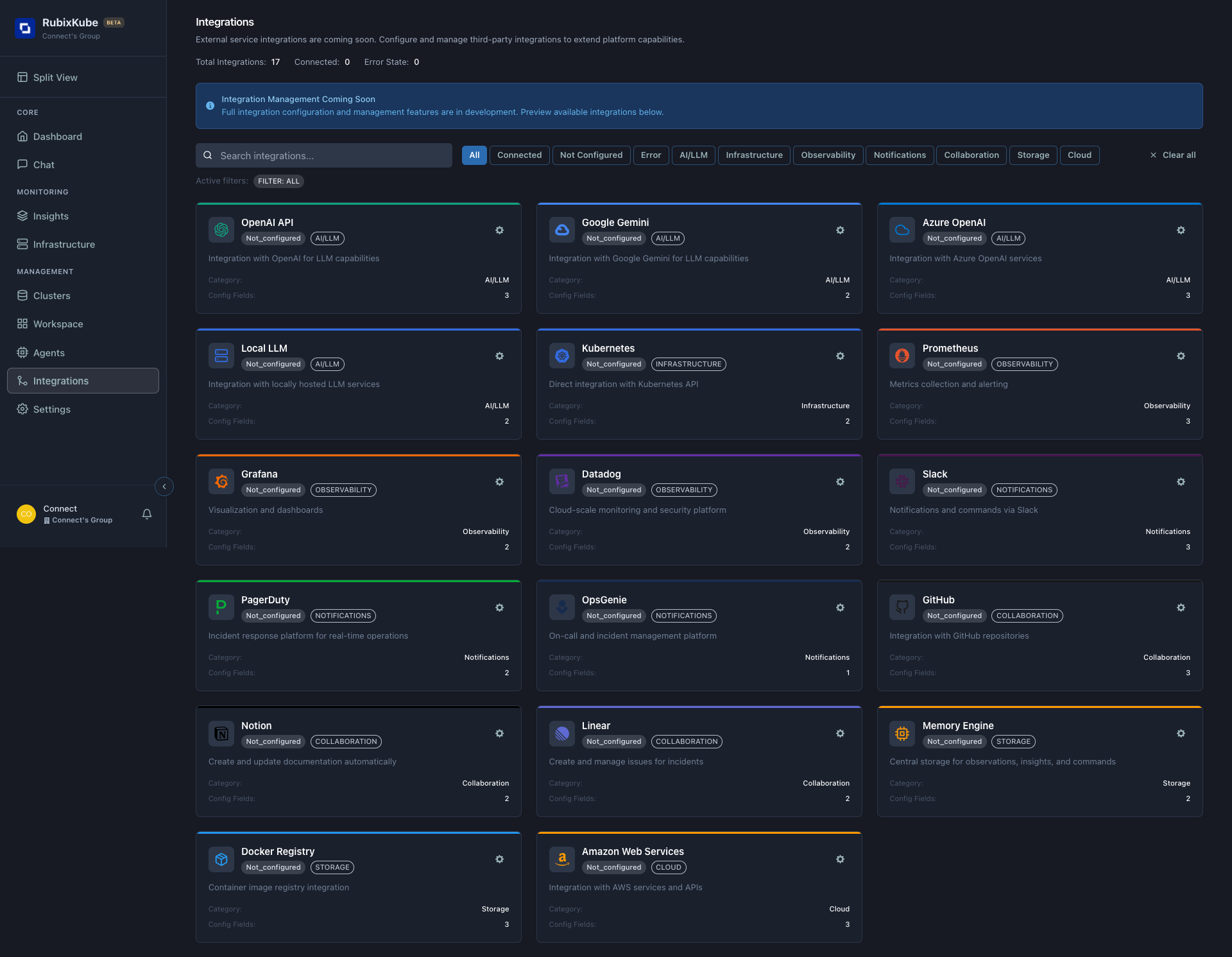The height and width of the screenshot is (957, 1232).
Task: Click the Search integrations input field
Action: coord(324,156)
